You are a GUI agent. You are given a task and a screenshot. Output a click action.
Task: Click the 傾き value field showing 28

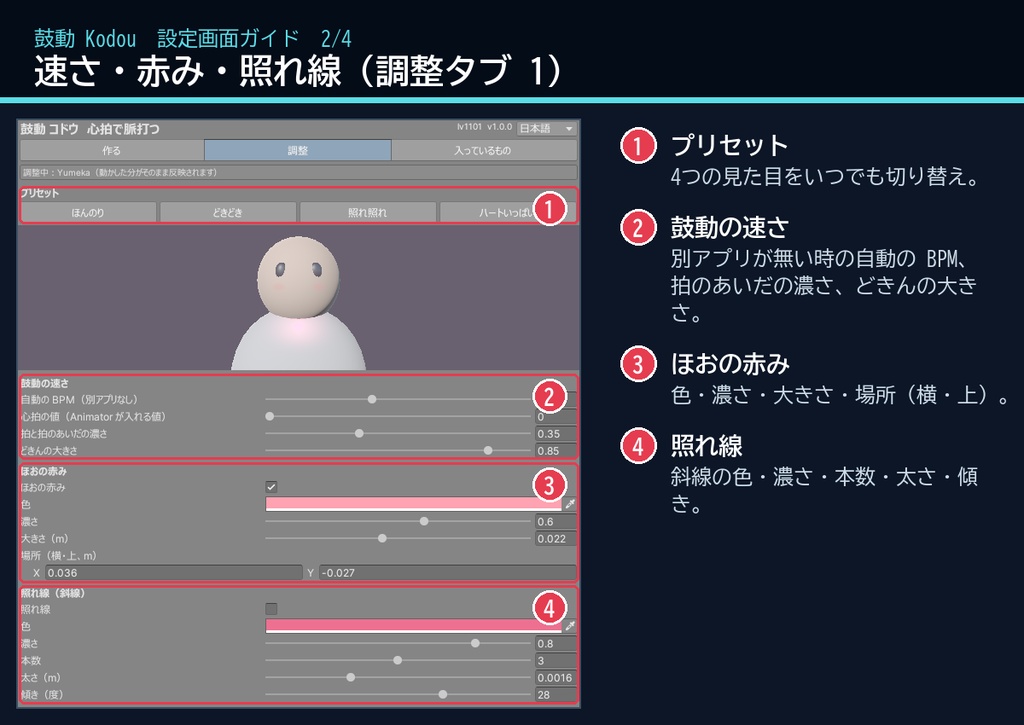point(555,695)
